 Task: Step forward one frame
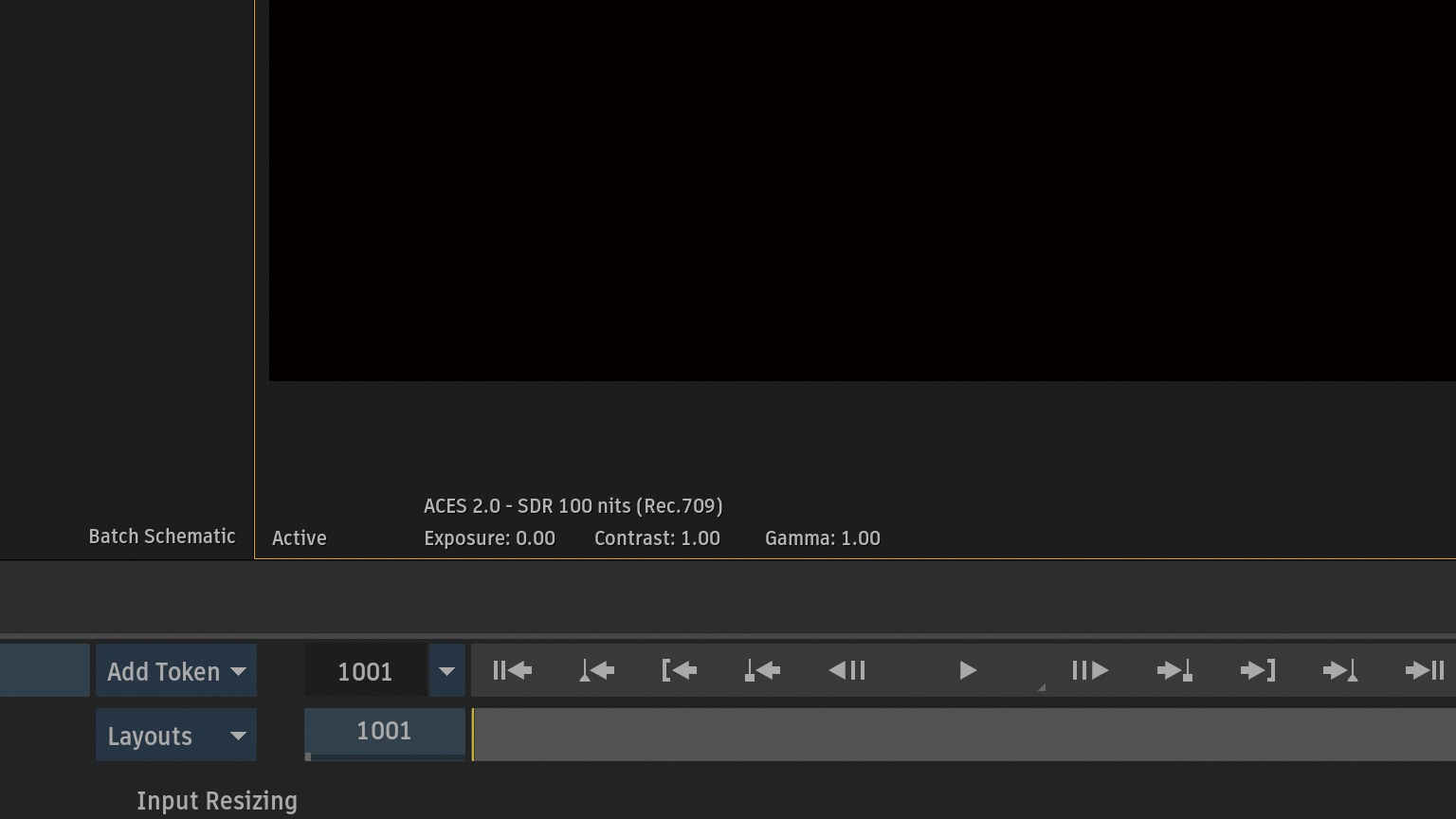click(1089, 671)
